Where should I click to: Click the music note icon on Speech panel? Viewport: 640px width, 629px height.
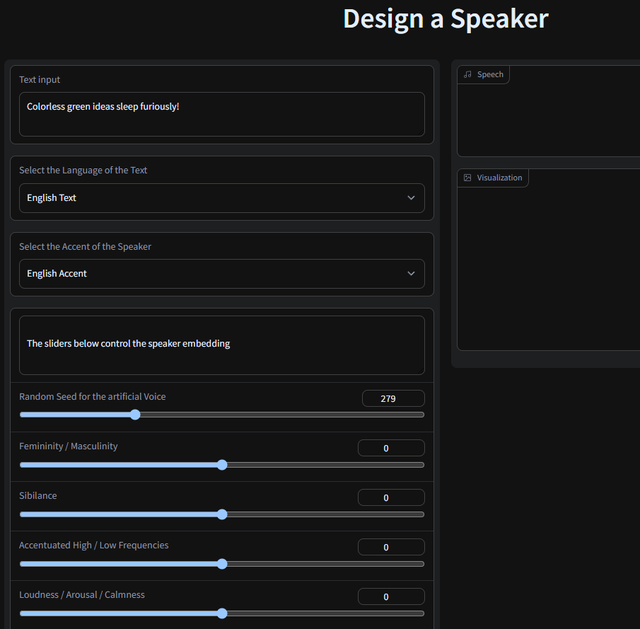click(x=468, y=75)
